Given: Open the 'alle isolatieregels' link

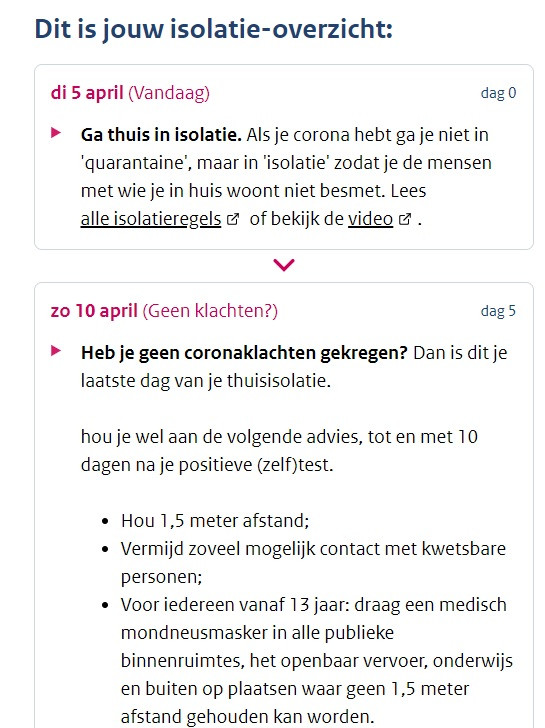Looking at the screenshot, I should click(x=151, y=219).
